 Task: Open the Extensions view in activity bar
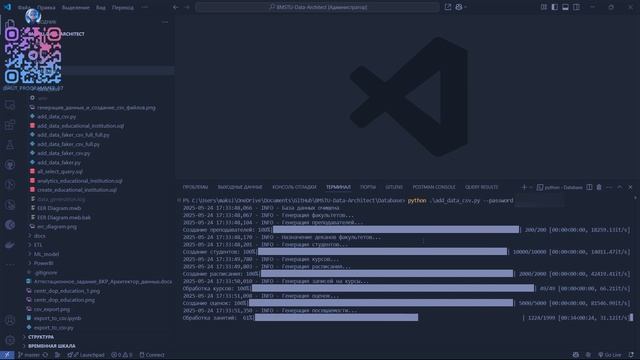[10, 125]
